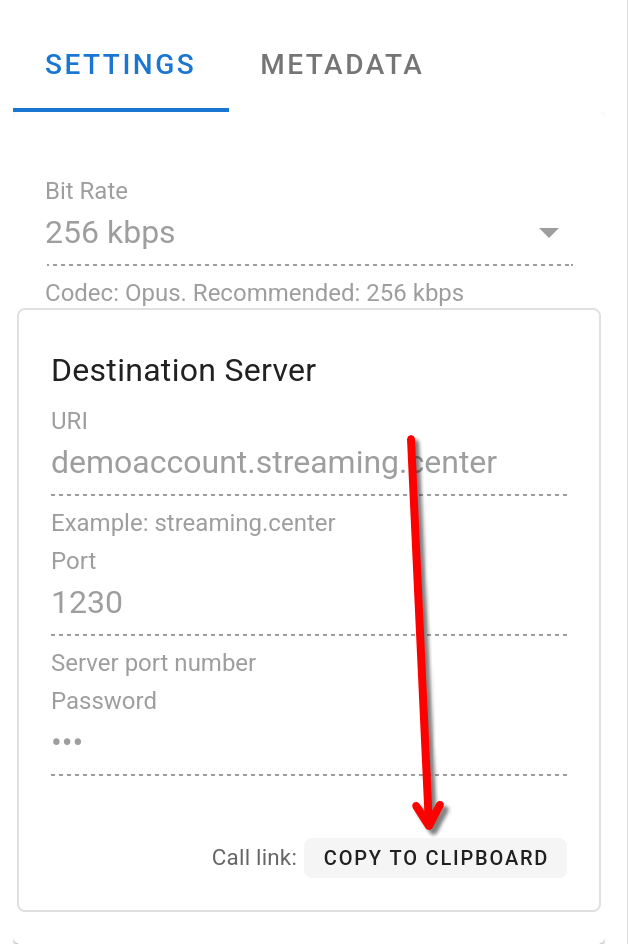Image resolution: width=628 pixels, height=944 pixels.
Task: Open the Metadata tab
Action: coord(341,65)
